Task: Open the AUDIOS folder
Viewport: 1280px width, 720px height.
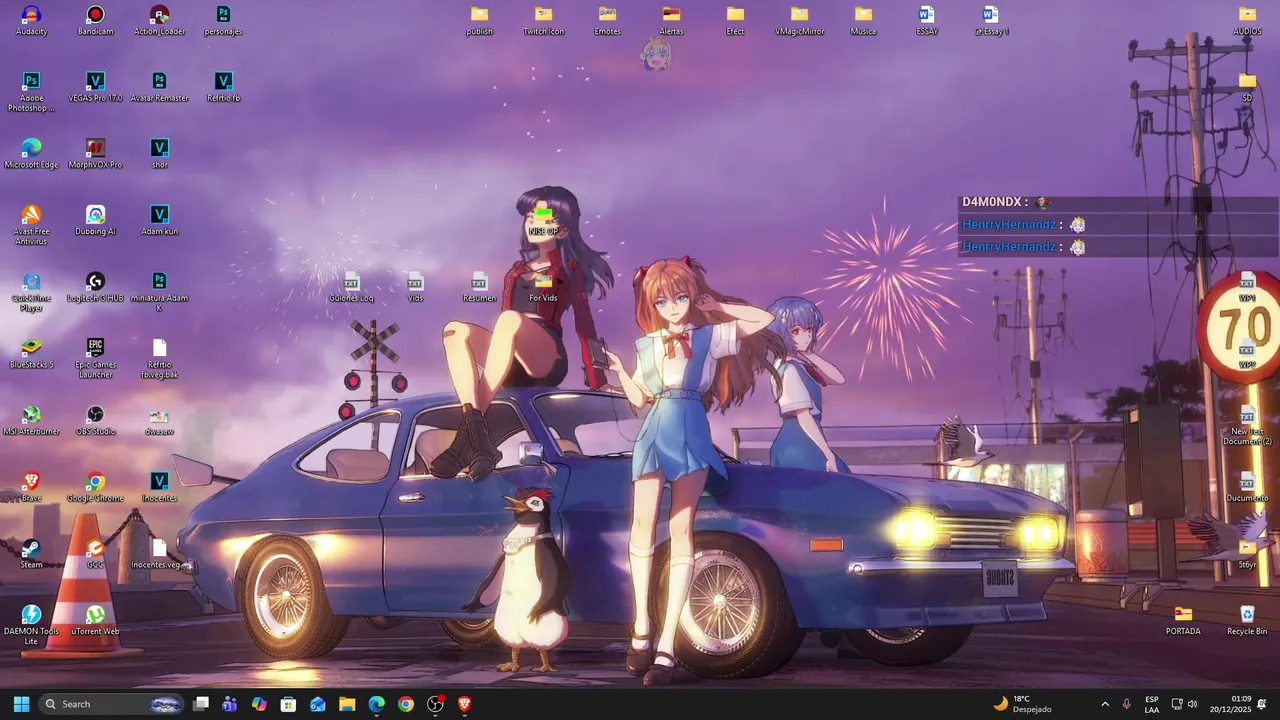Action: click(1247, 21)
